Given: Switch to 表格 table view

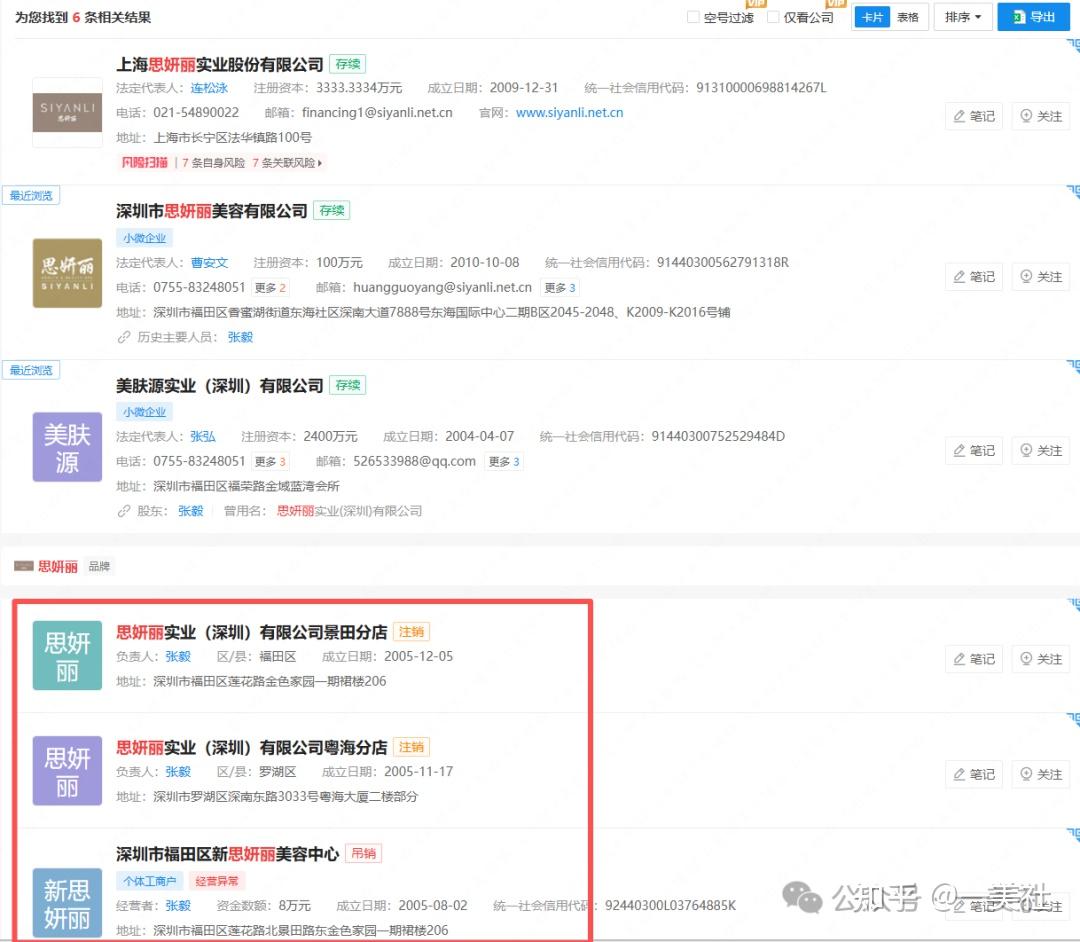Looking at the screenshot, I should click(x=908, y=17).
